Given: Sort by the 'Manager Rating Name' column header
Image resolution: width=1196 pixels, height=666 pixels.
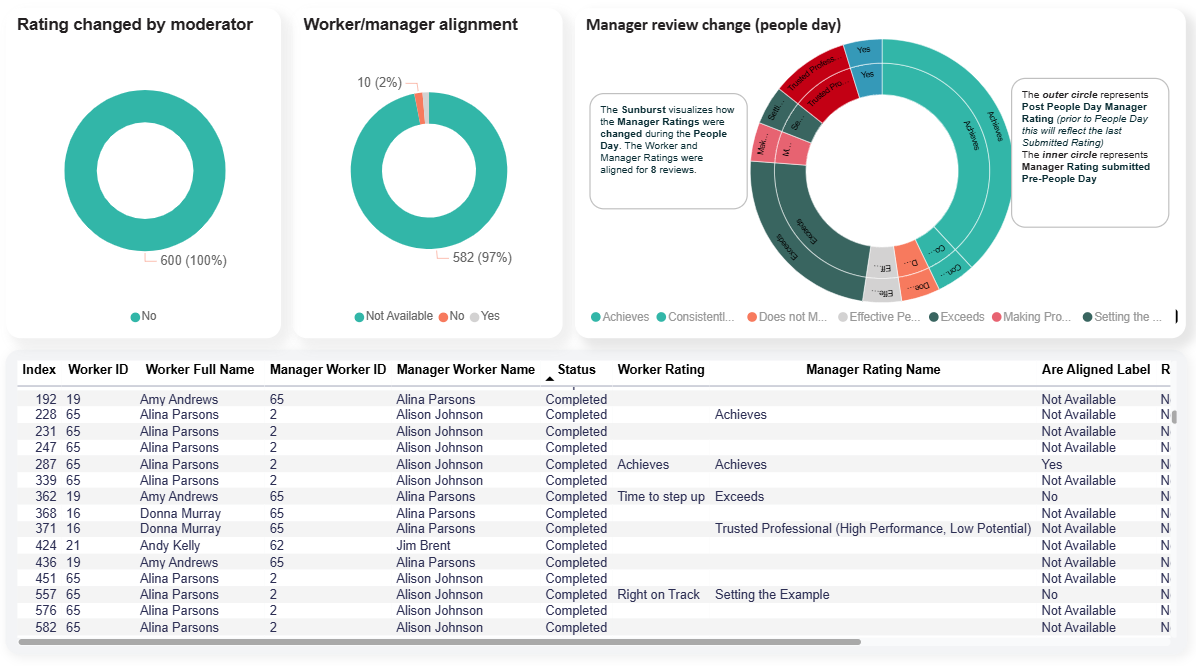Looking at the screenshot, I should pyautogui.click(x=872, y=370).
